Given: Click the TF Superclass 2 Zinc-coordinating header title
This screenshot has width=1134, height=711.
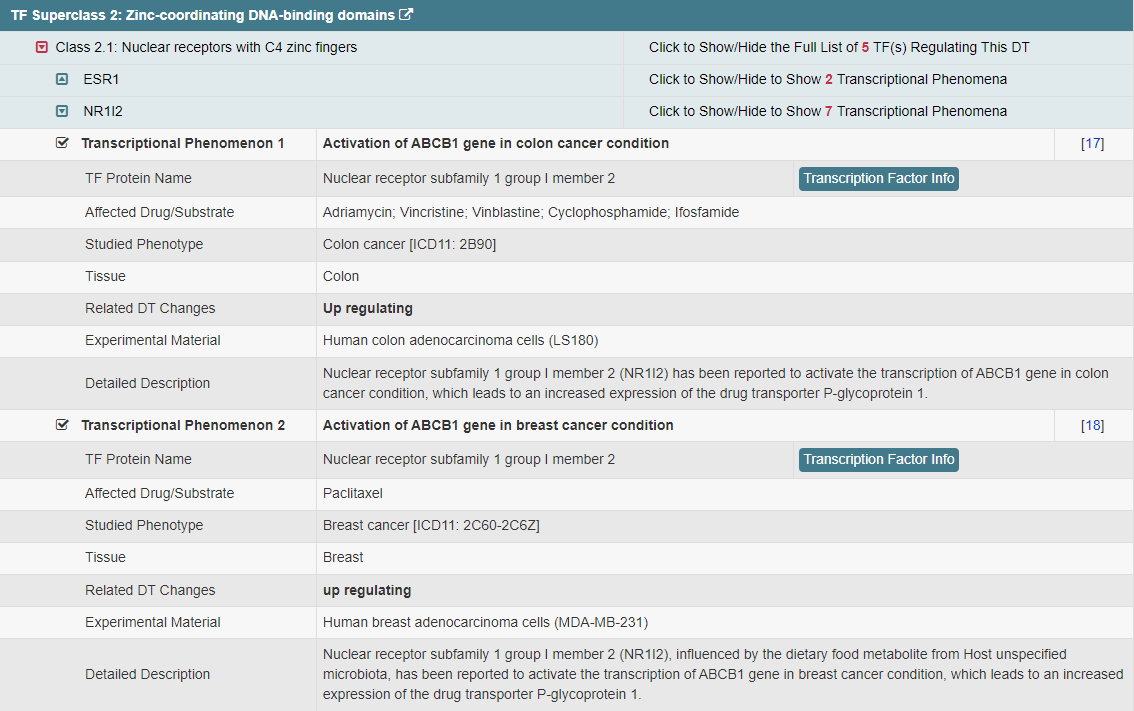Looking at the screenshot, I should point(203,15).
